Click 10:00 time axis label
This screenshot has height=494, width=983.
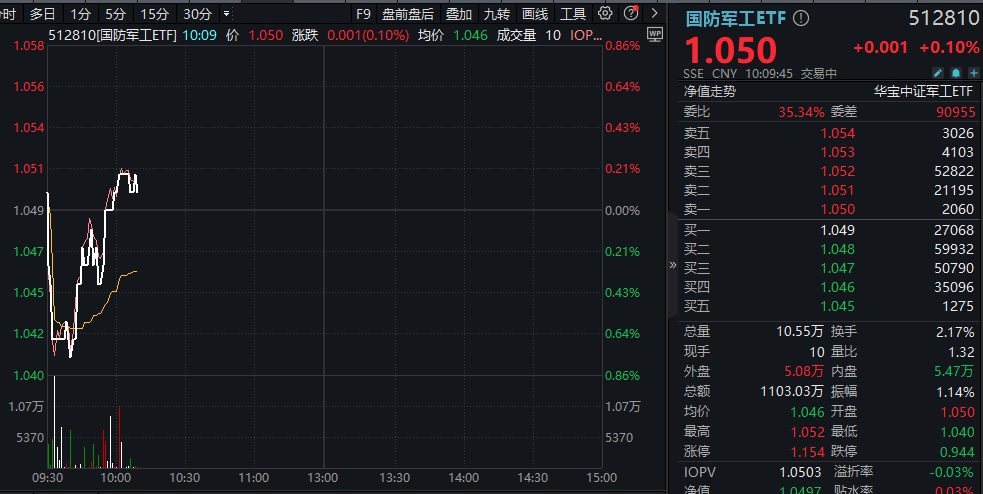click(x=115, y=478)
